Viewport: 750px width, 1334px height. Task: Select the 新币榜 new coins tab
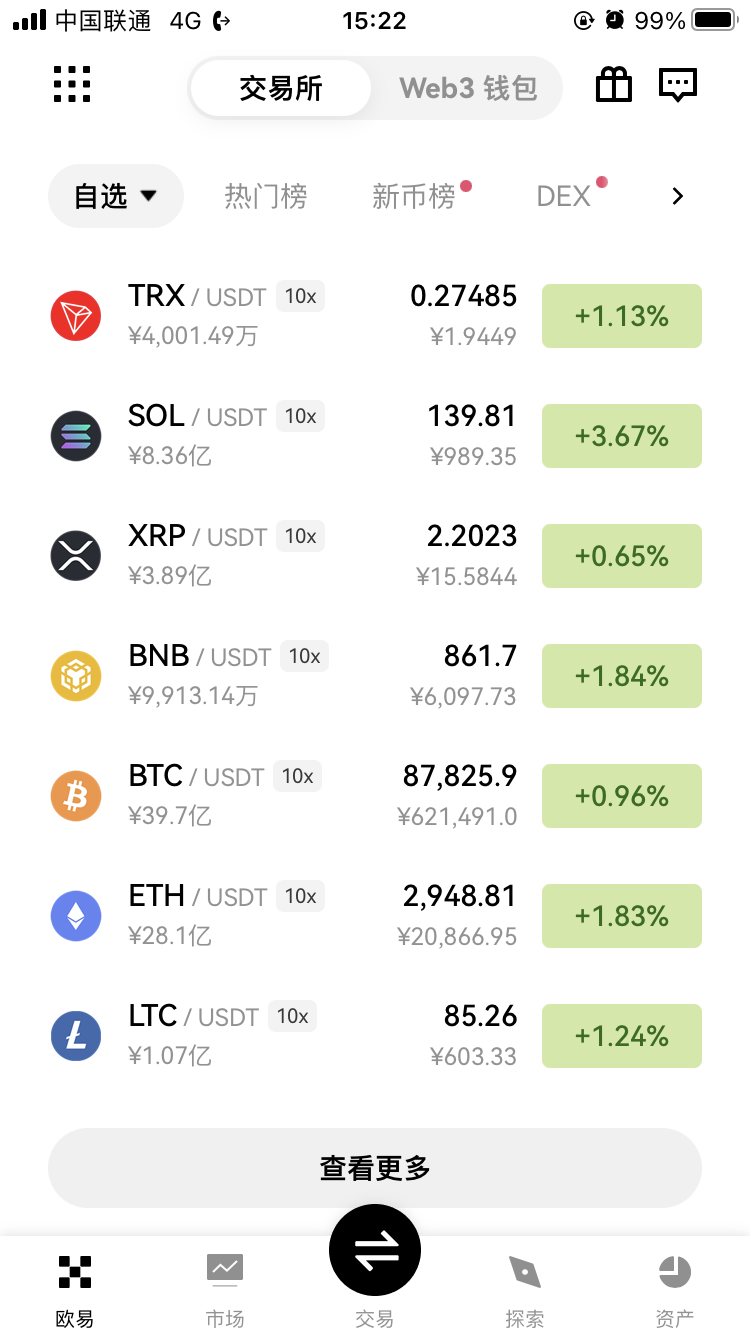(x=414, y=196)
